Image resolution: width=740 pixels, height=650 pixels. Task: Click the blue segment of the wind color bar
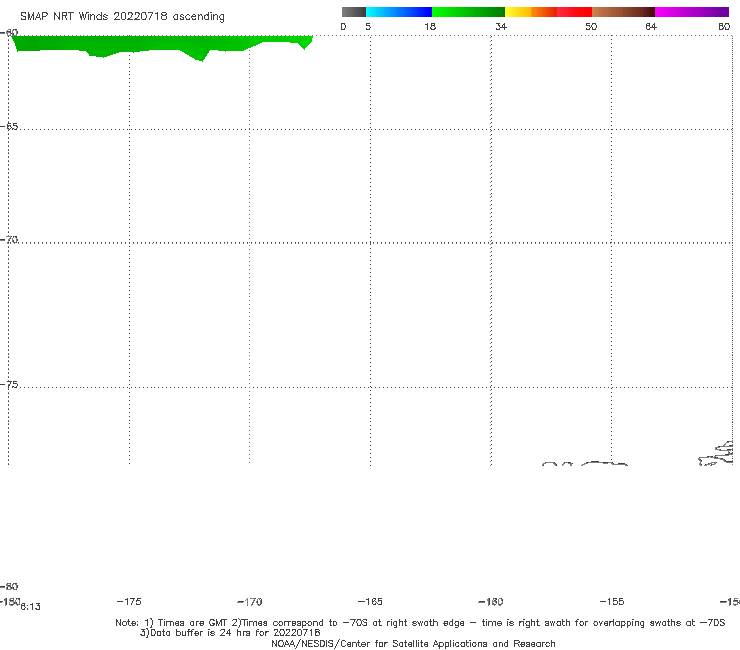pyautogui.click(x=399, y=12)
